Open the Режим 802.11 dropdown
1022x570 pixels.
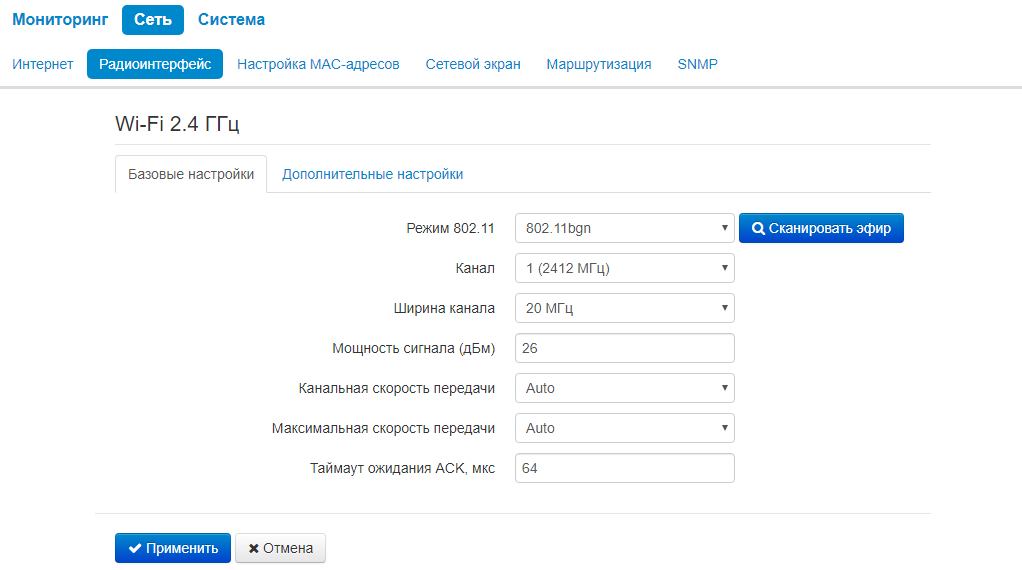624,228
